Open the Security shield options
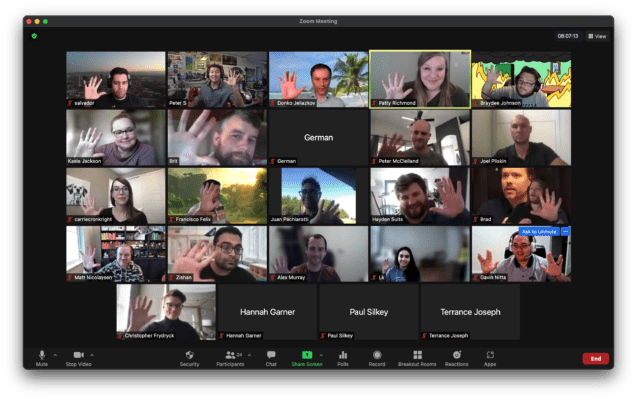The width and height of the screenshot is (637, 400). pos(189,356)
